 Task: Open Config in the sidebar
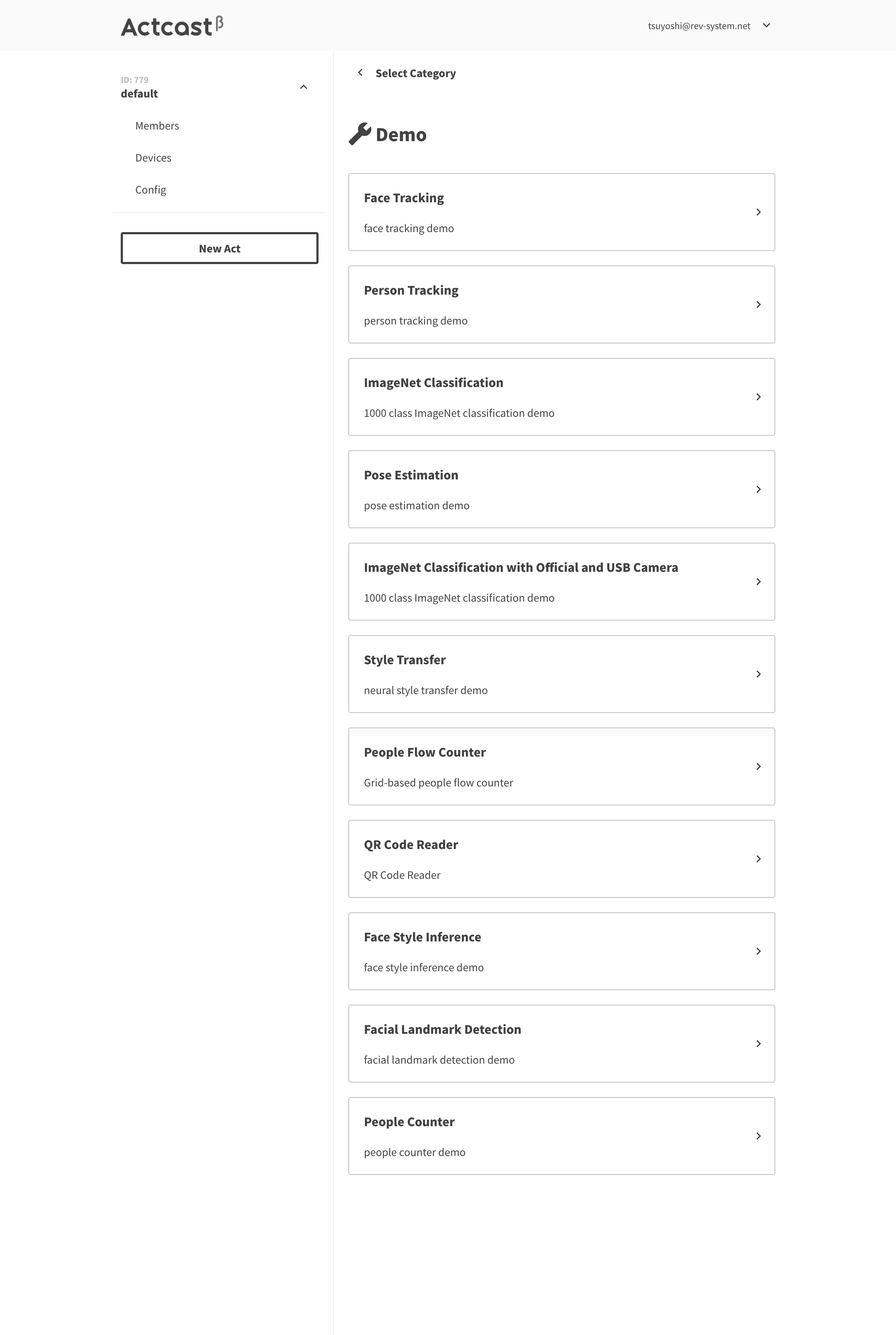pos(151,190)
